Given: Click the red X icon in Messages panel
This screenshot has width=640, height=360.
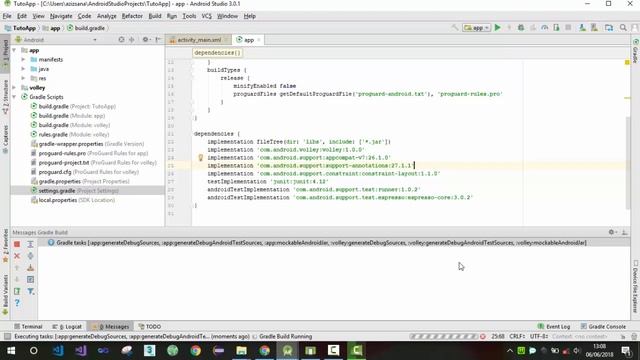Looking at the screenshot, I should [x=17, y=256].
